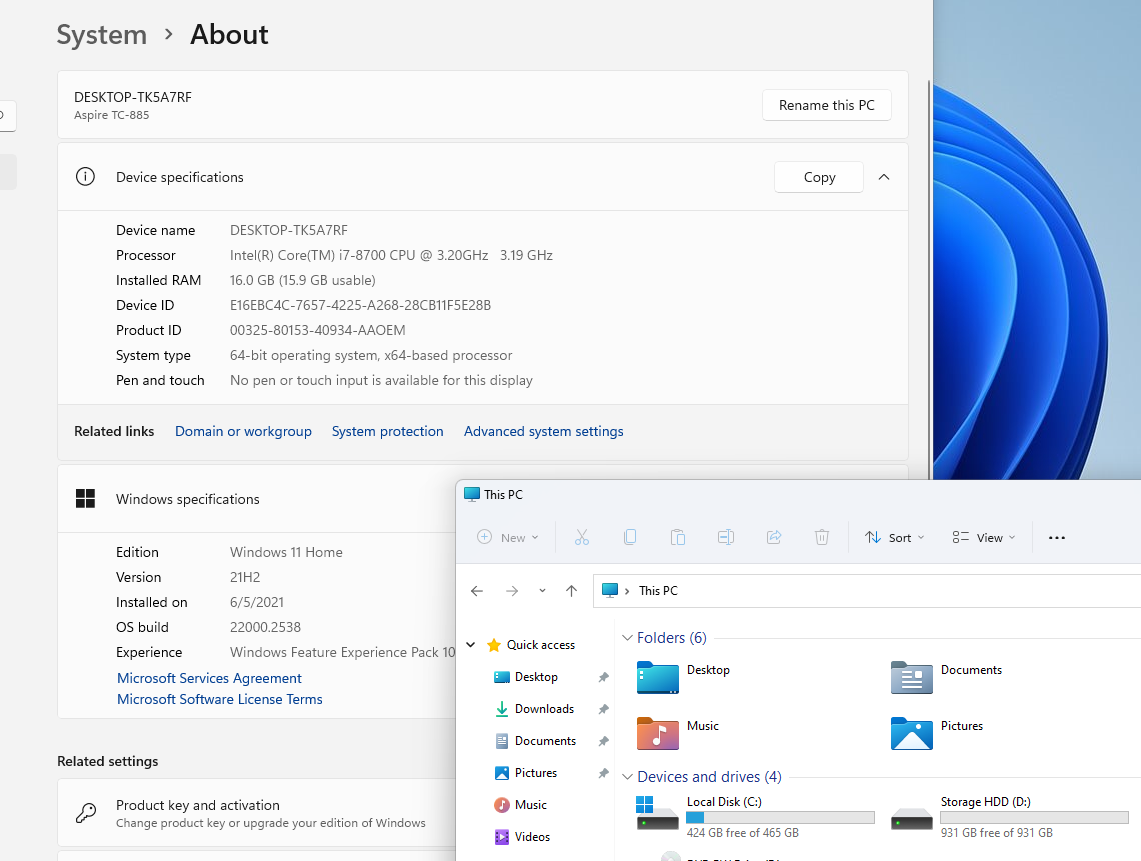Click the This PC monitor icon in address bar
This screenshot has width=1141, height=861.
(x=610, y=590)
